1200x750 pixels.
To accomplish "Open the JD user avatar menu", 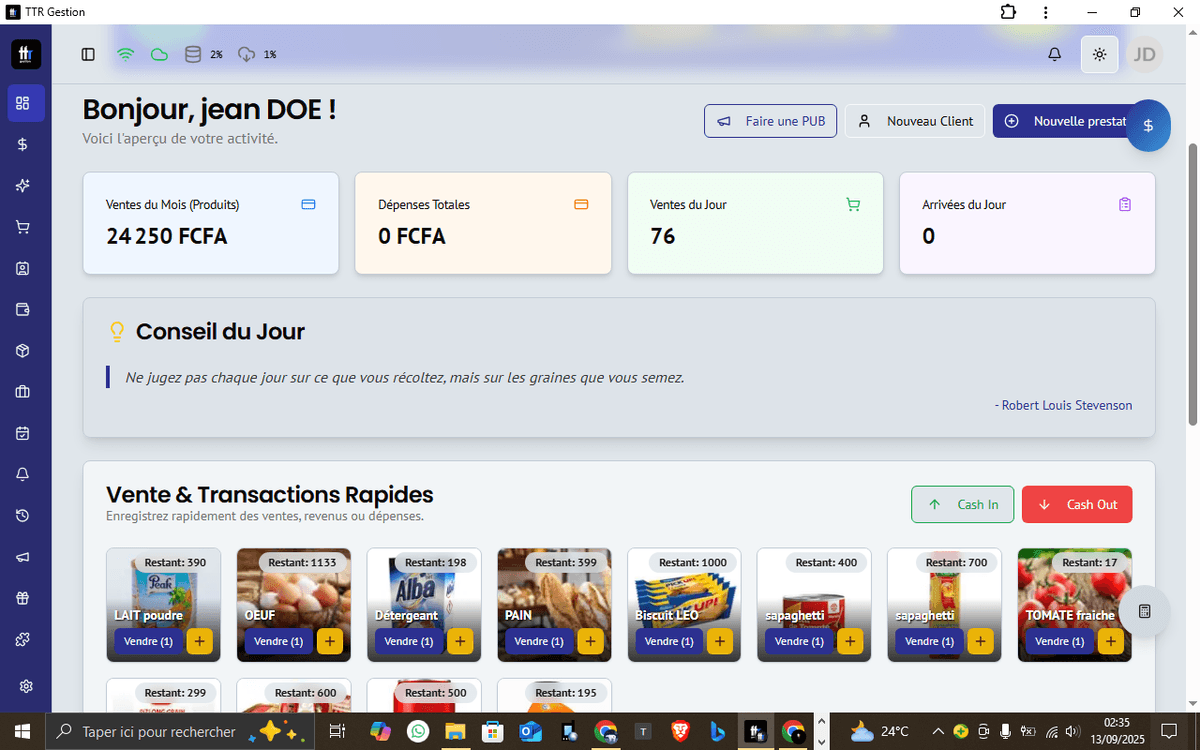I will pyautogui.click(x=1144, y=54).
